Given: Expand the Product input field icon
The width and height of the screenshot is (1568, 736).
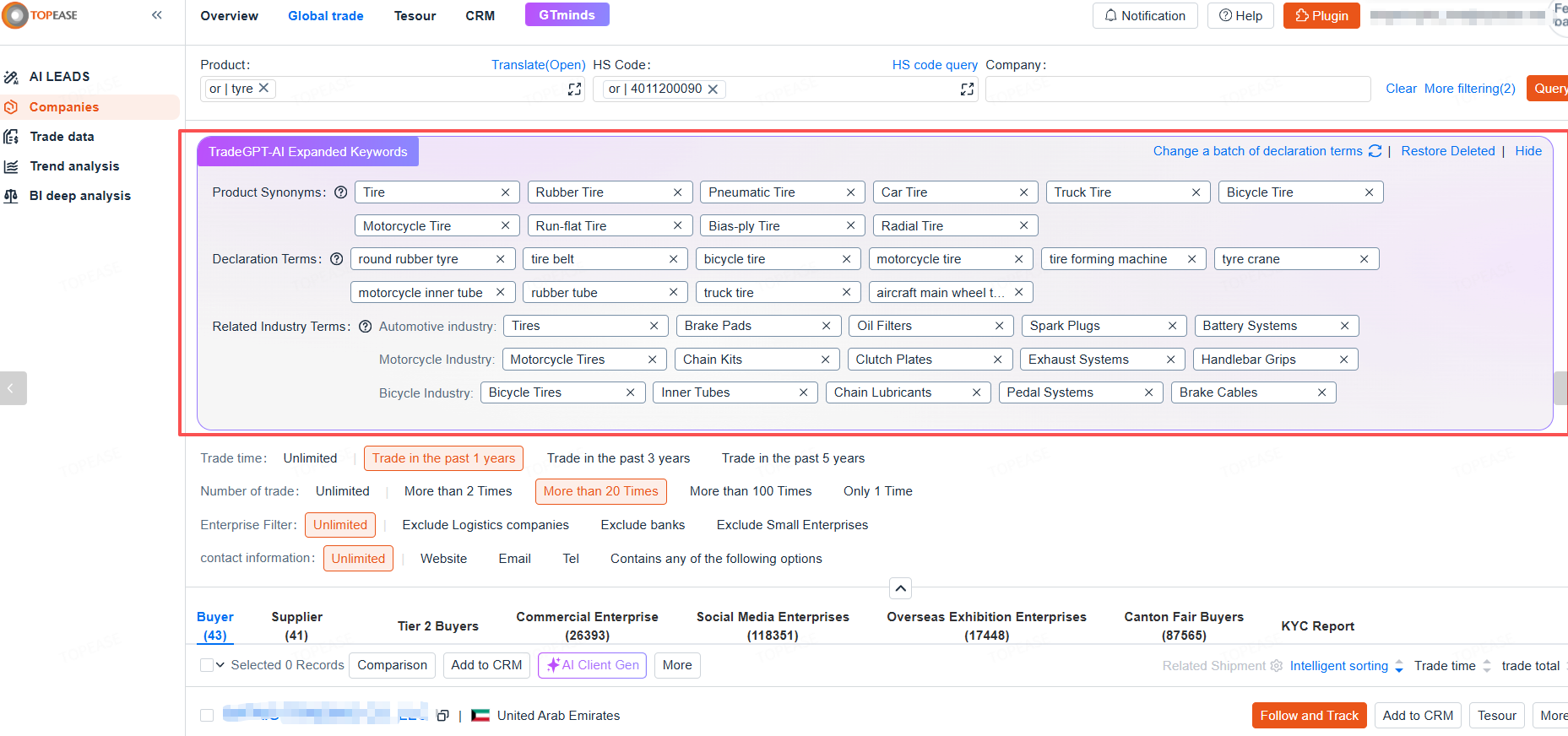Looking at the screenshot, I should 575,89.
